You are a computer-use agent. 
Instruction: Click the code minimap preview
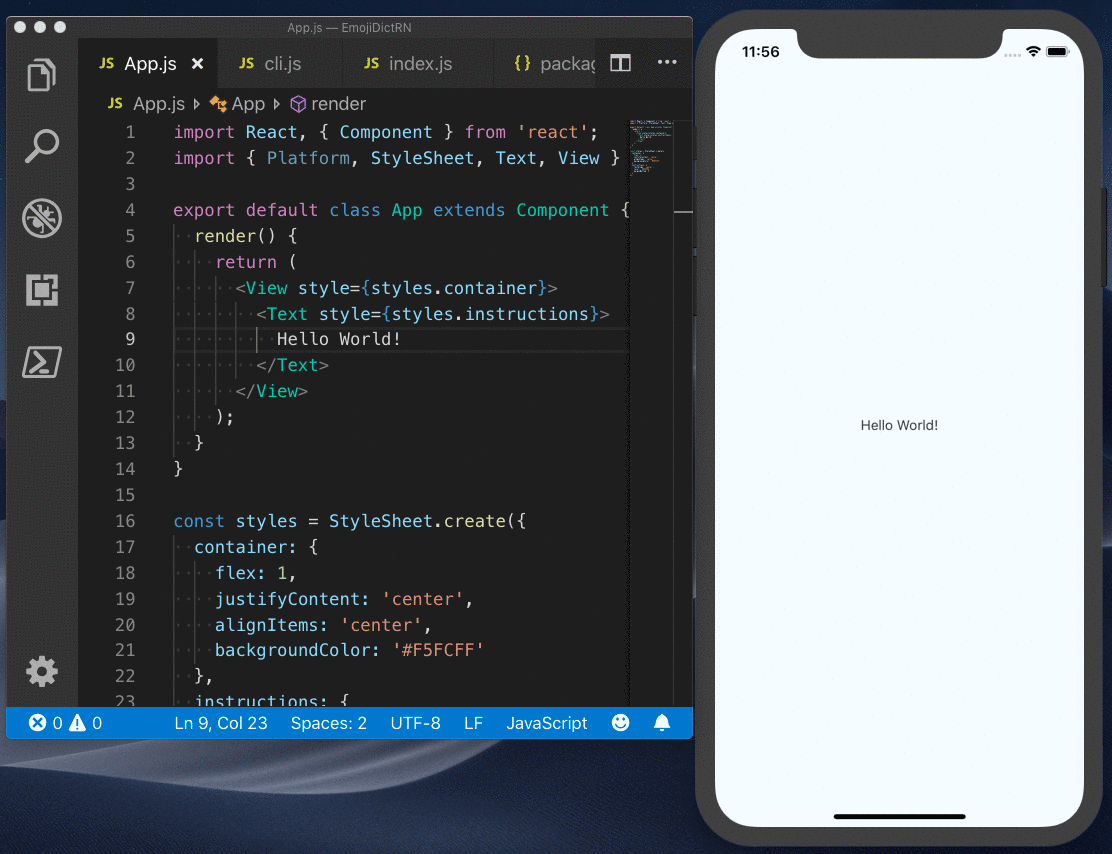(650, 147)
